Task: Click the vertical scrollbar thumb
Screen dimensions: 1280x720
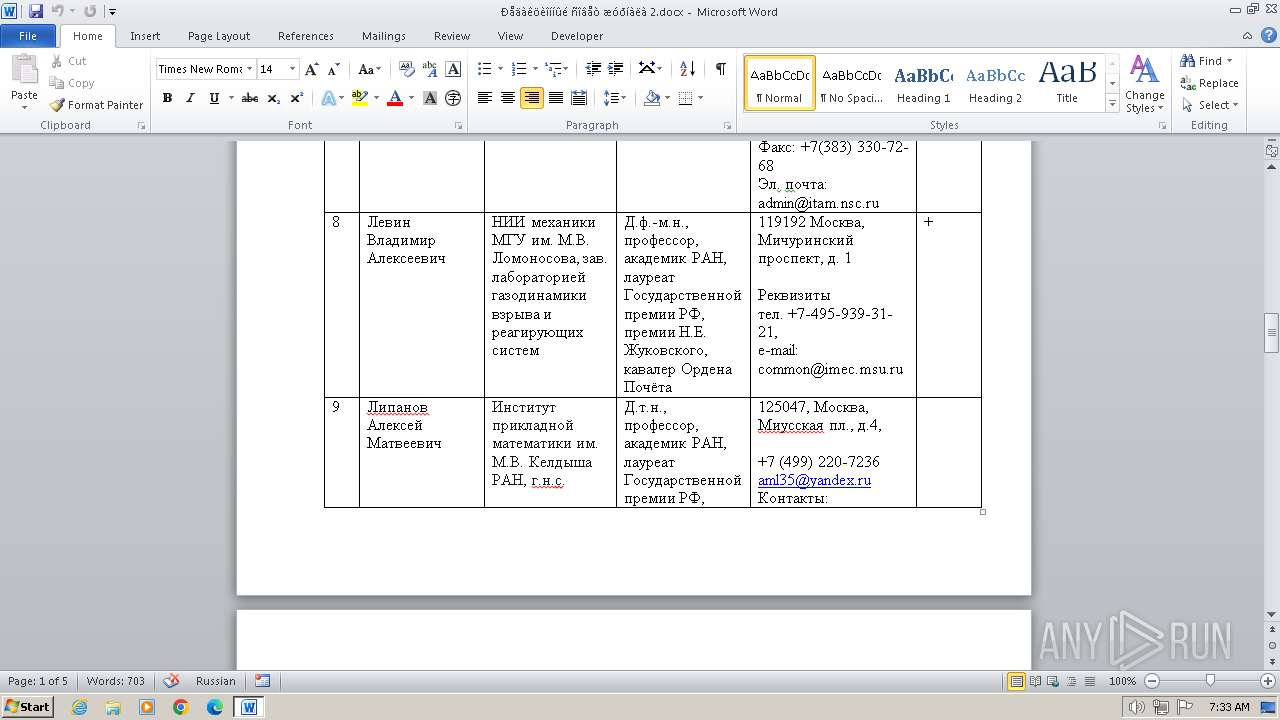Action: (x=1271, y=333)
